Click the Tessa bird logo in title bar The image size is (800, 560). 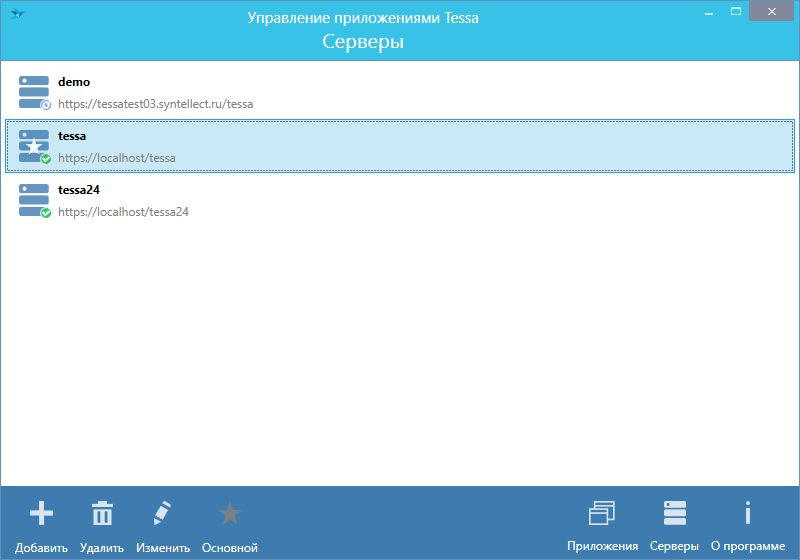point(17,13)
